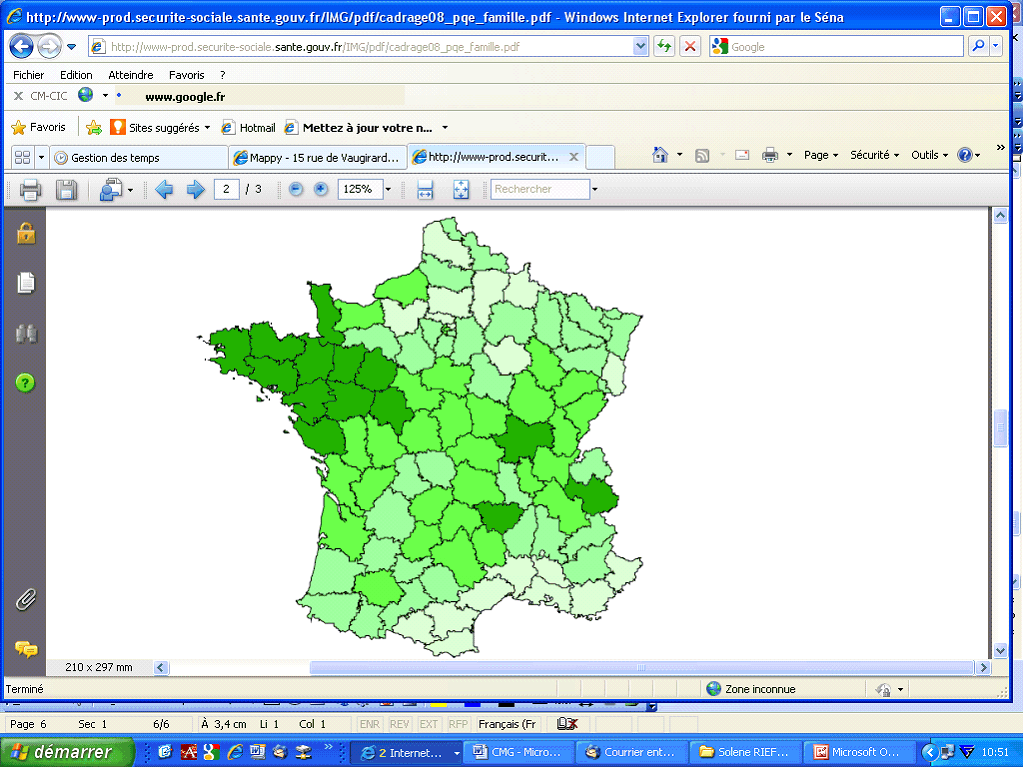Open the security lock panel
1024x768 pixels.
click(x=25, y=233)
